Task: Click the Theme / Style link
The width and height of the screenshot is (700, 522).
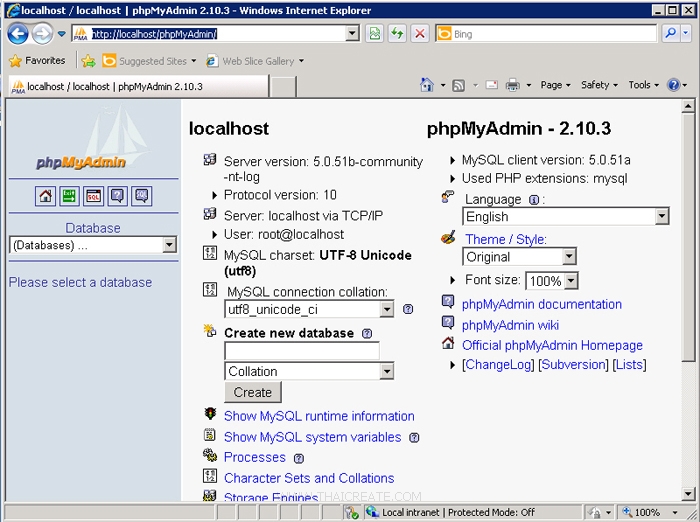Action: point(505,239)
